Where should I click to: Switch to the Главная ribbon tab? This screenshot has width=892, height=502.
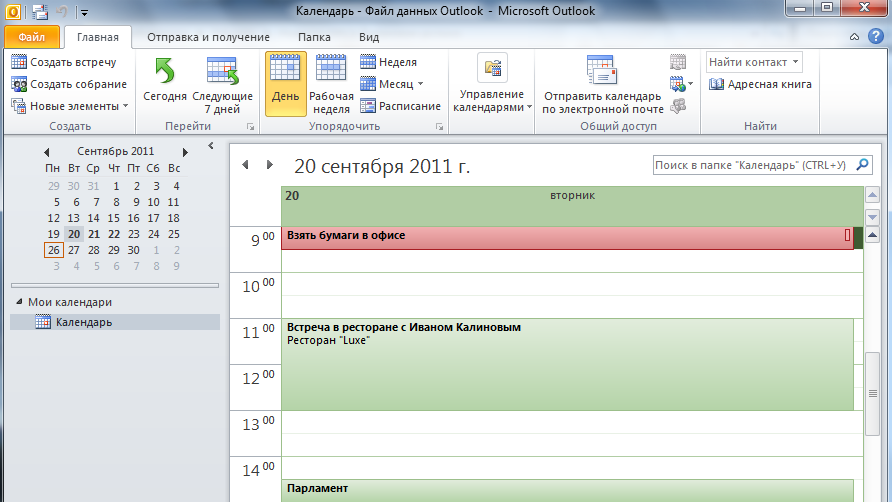pyautogui.click(x=98, y=37)
